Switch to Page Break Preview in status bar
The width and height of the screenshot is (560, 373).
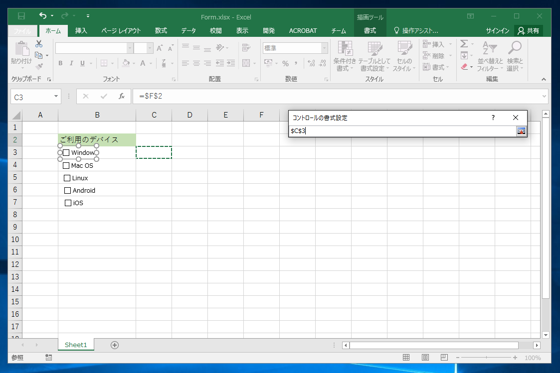[x=444, y=357]
